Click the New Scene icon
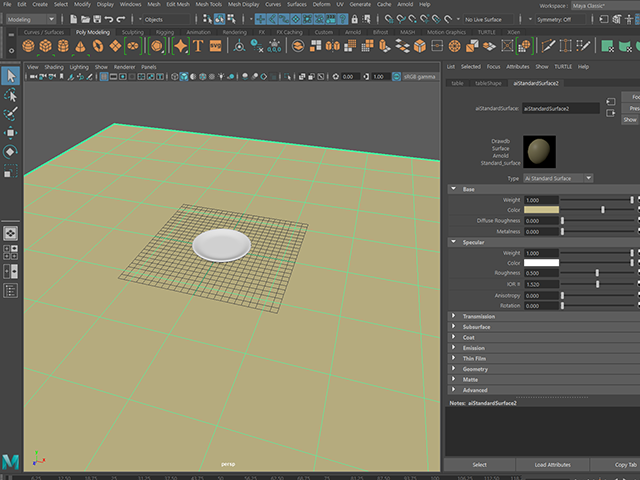640x480 pixels. [x=73, y=19]
